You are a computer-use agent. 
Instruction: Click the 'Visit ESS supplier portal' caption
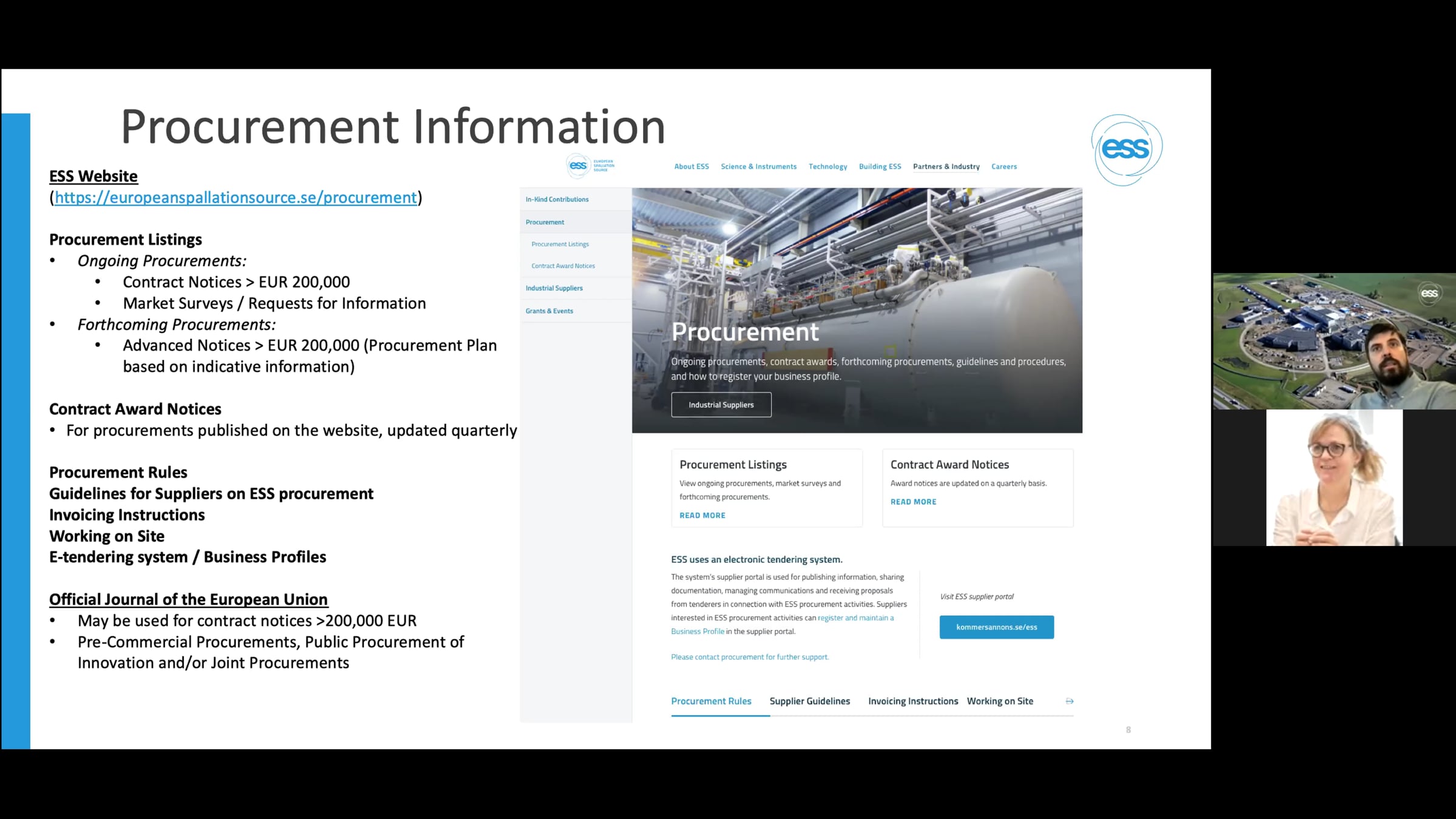tap(977, 596)
